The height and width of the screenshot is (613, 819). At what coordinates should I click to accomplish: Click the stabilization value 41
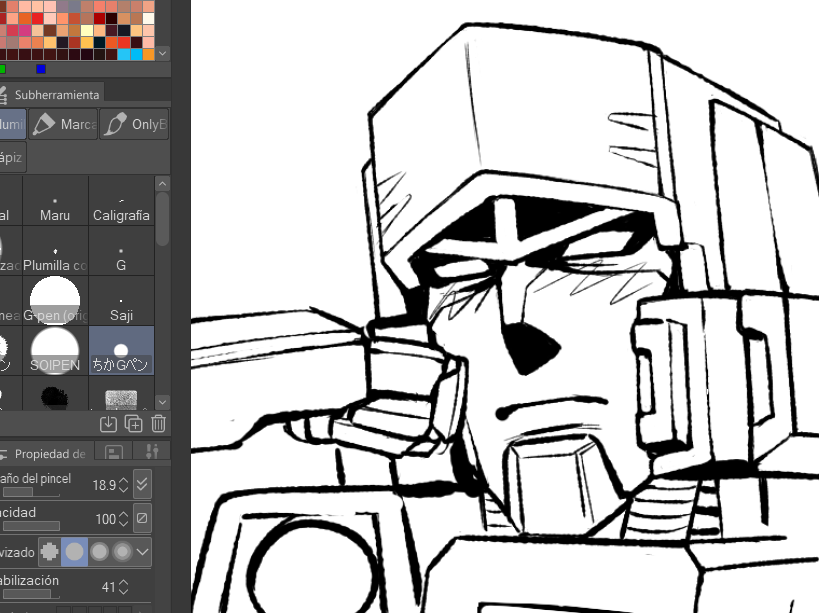click(108, 587)
